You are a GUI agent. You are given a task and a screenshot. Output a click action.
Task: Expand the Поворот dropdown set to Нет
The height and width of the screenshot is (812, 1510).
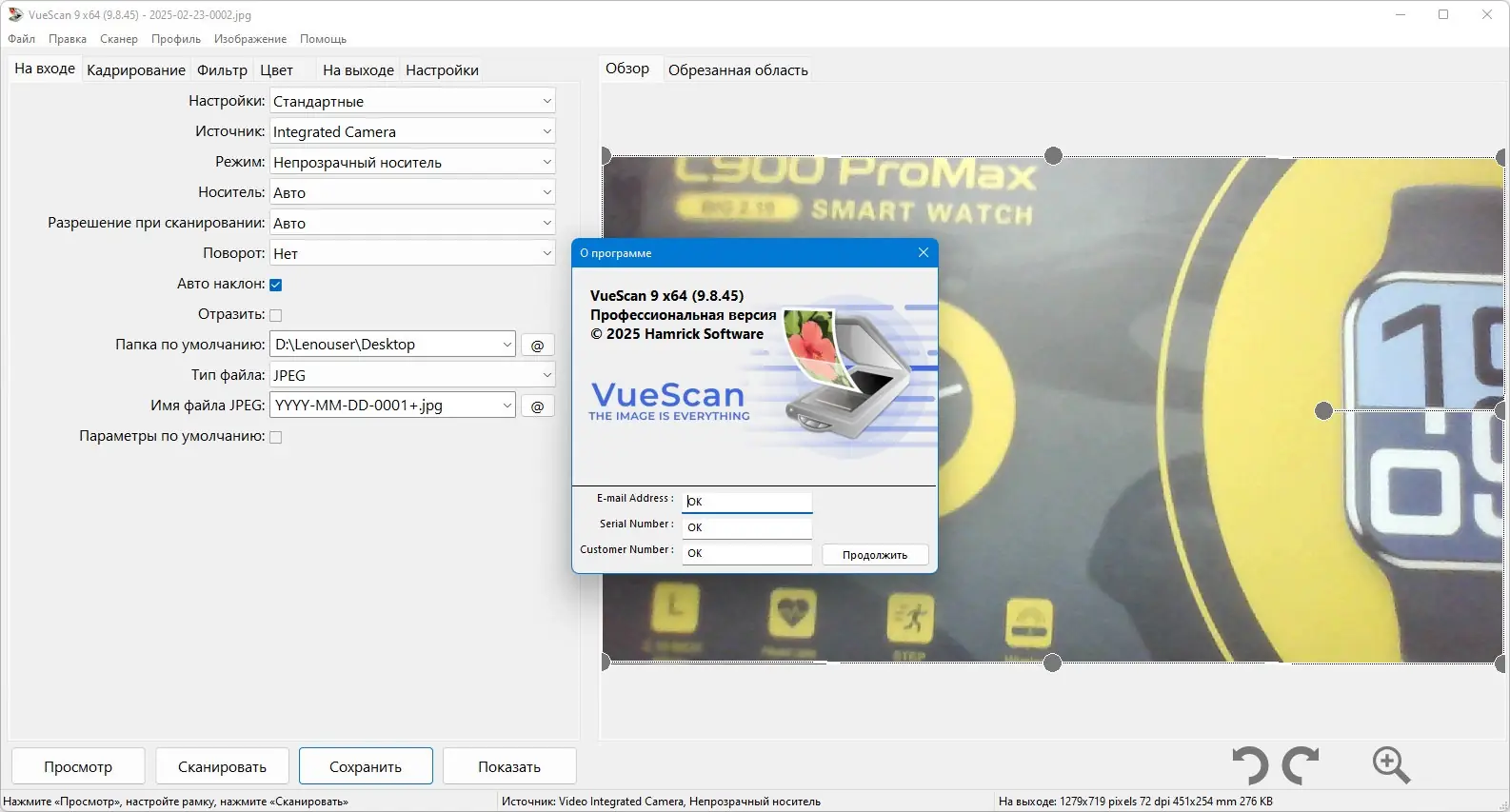click(412, 253)
